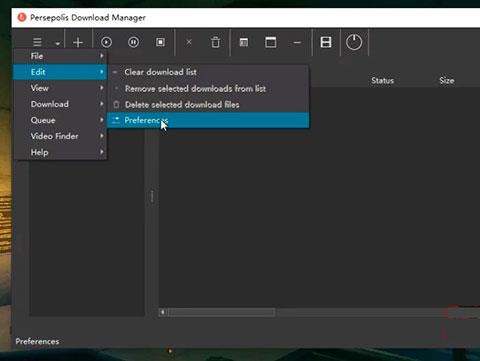Add a new download link with plus icon
The width and height of the screenshot is (480, 361).
(x=78, y=42)
